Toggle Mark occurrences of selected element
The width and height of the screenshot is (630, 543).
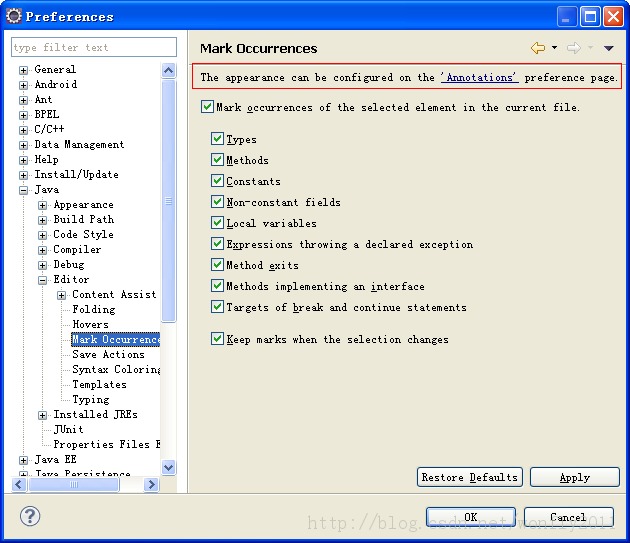click(x=207, y=107)
